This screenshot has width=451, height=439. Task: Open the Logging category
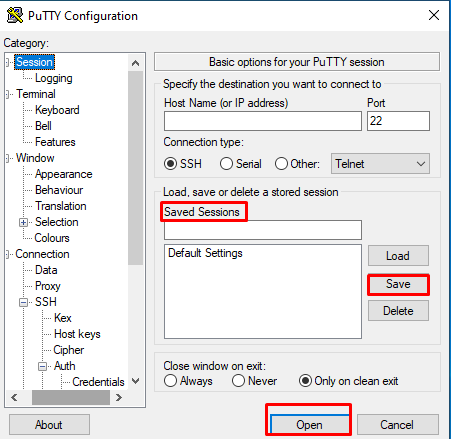(54, 78)
